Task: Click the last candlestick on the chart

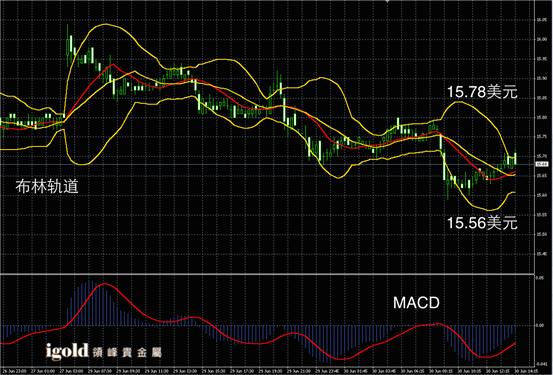Action: point(516,157)
